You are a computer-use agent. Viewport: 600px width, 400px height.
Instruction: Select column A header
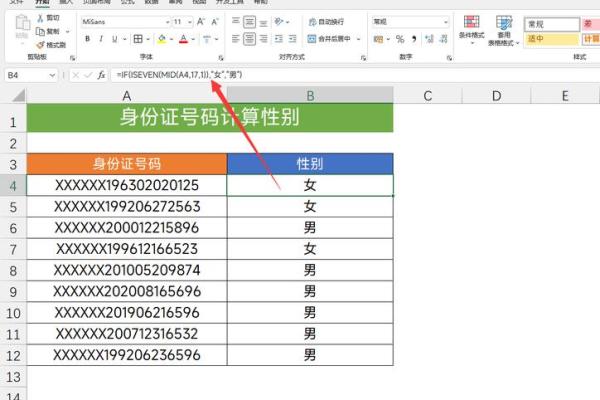click(x=127, y=96)
